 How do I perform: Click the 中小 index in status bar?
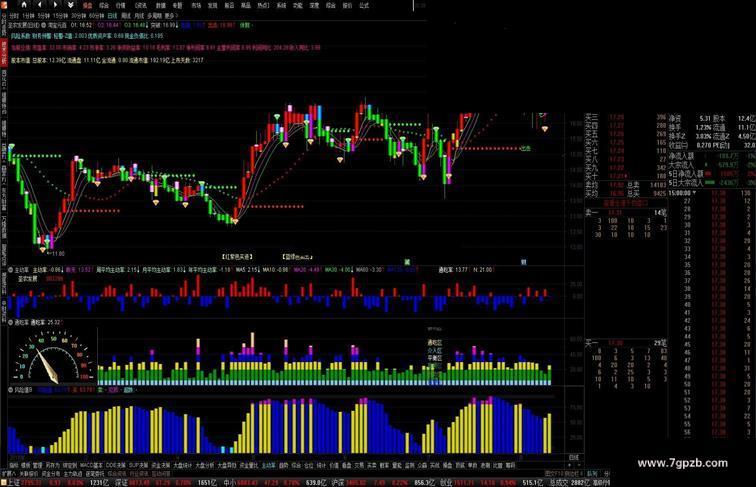tap(230, 483)
